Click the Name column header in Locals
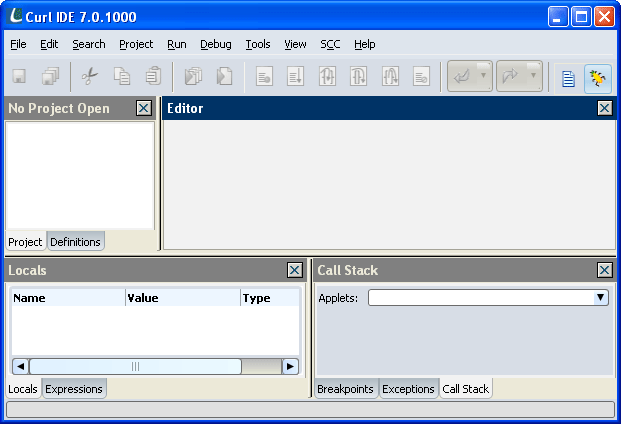This screenshot has height=424, width=621. 68,298
